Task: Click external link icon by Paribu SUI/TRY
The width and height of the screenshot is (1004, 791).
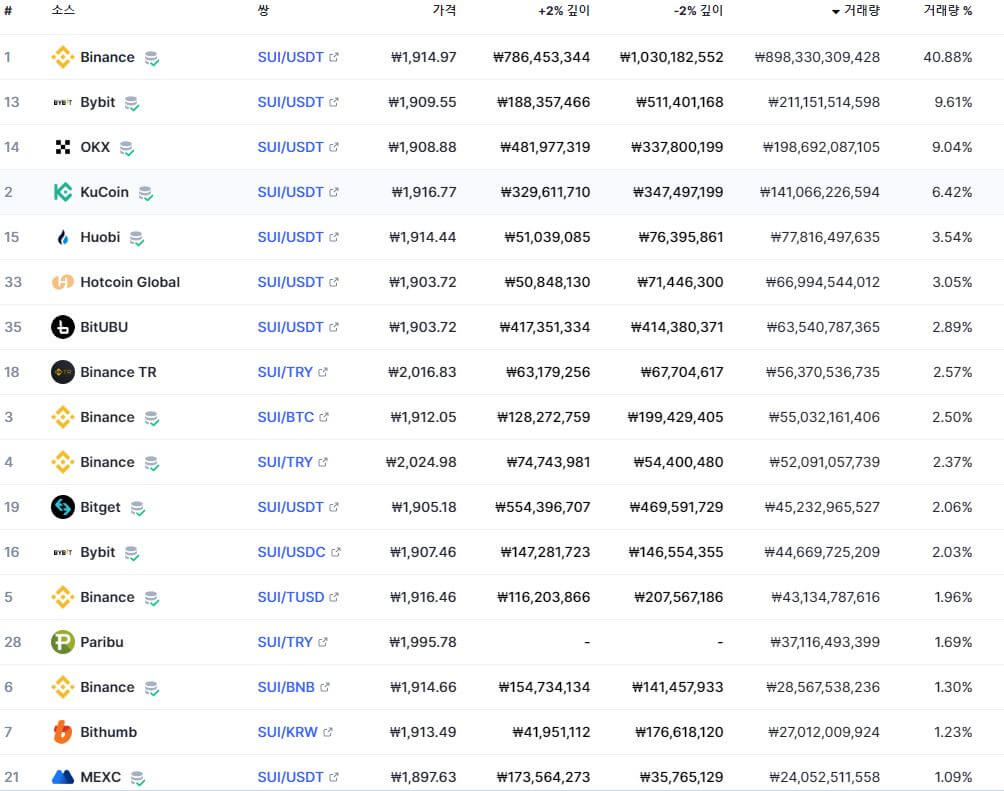Action: tap(323, 642)
